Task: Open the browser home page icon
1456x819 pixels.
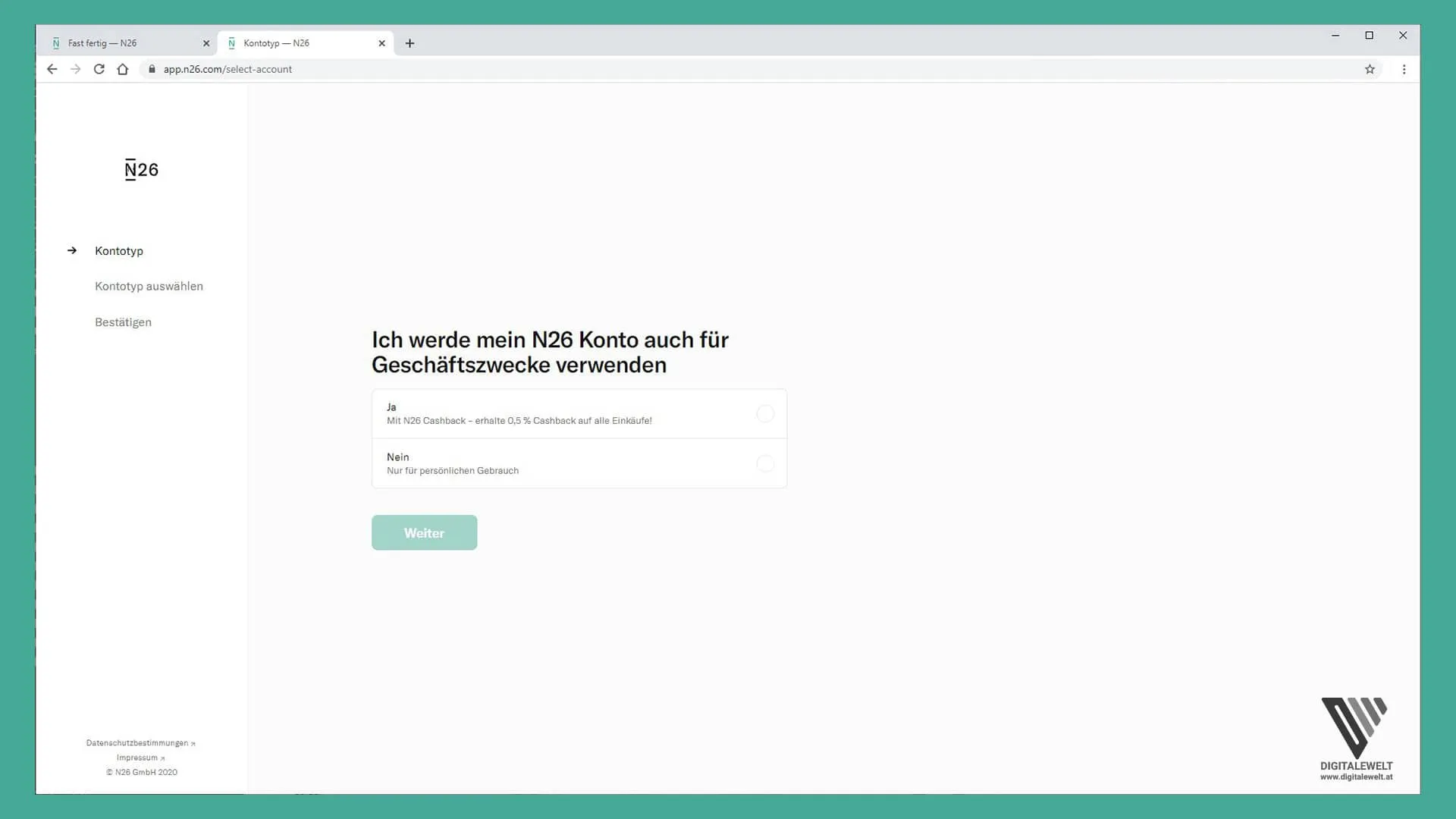Action: [x=122, y=69]
